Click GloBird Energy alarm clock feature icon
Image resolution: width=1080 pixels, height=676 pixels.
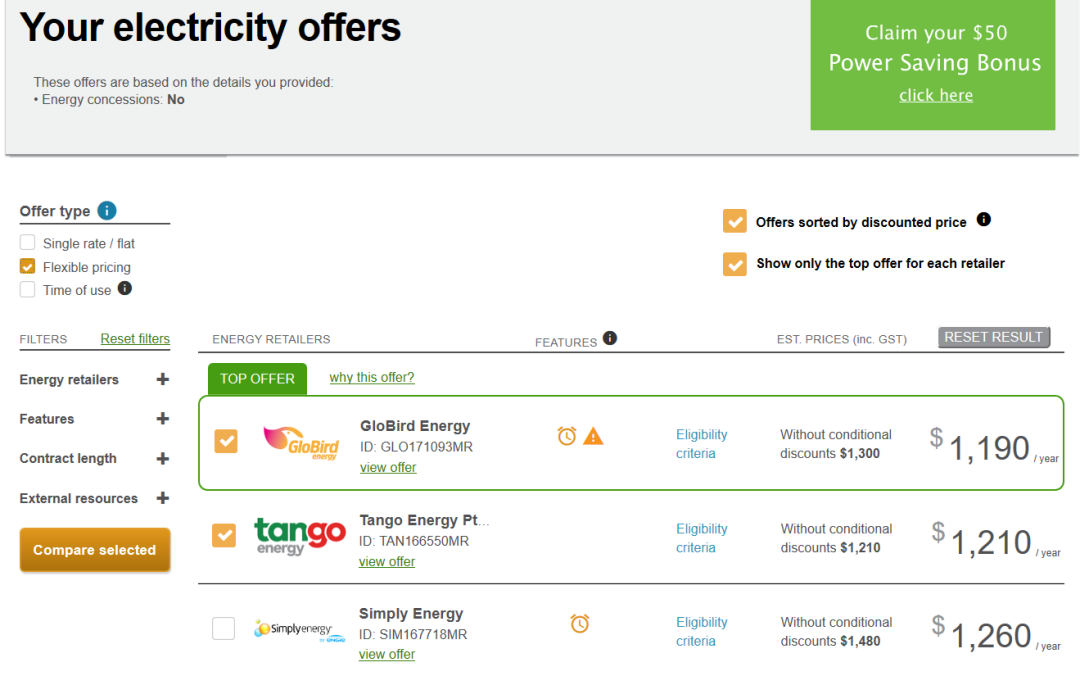click(566, 436)
